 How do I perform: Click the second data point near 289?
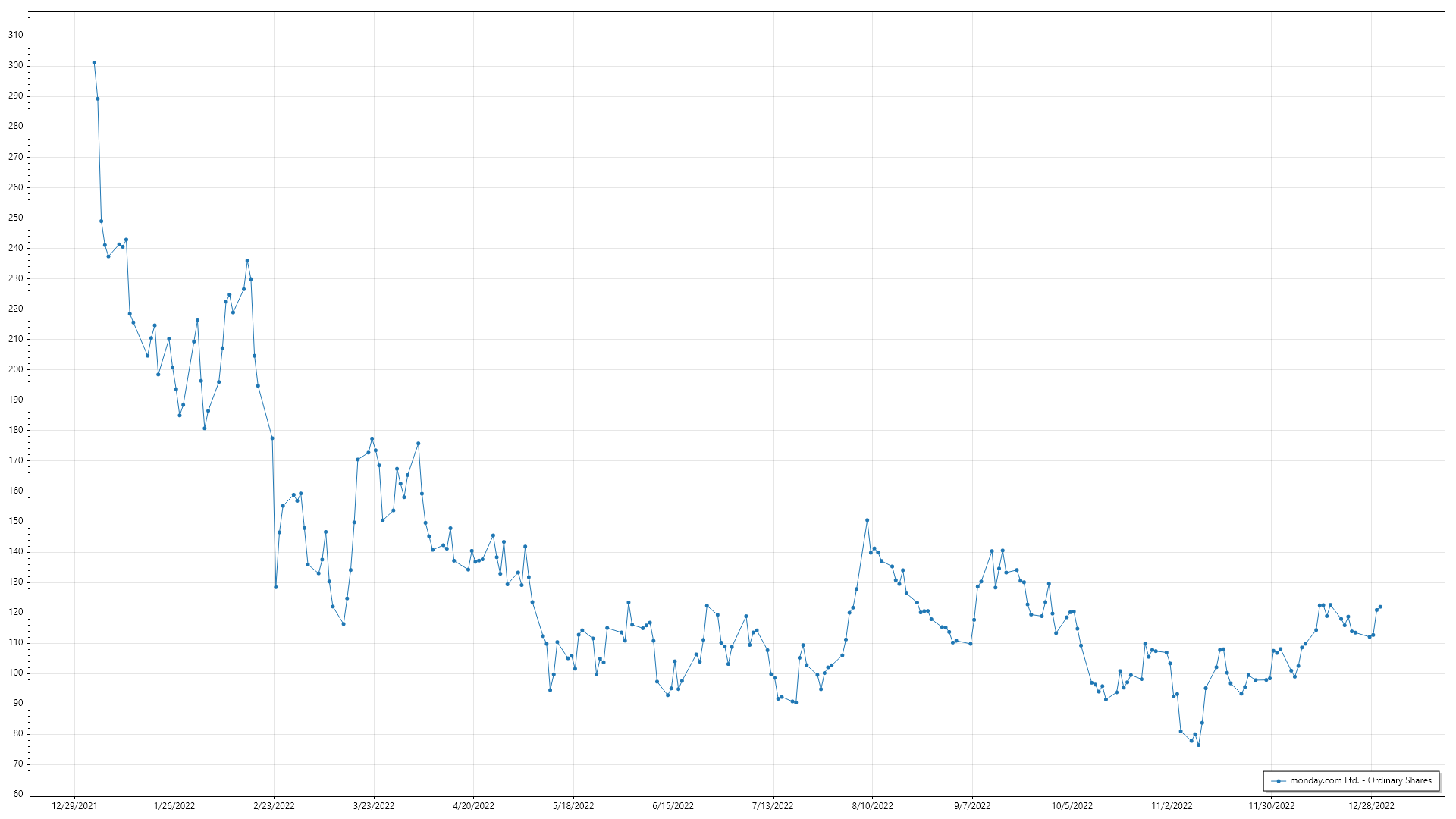click(x=98, y=99)
